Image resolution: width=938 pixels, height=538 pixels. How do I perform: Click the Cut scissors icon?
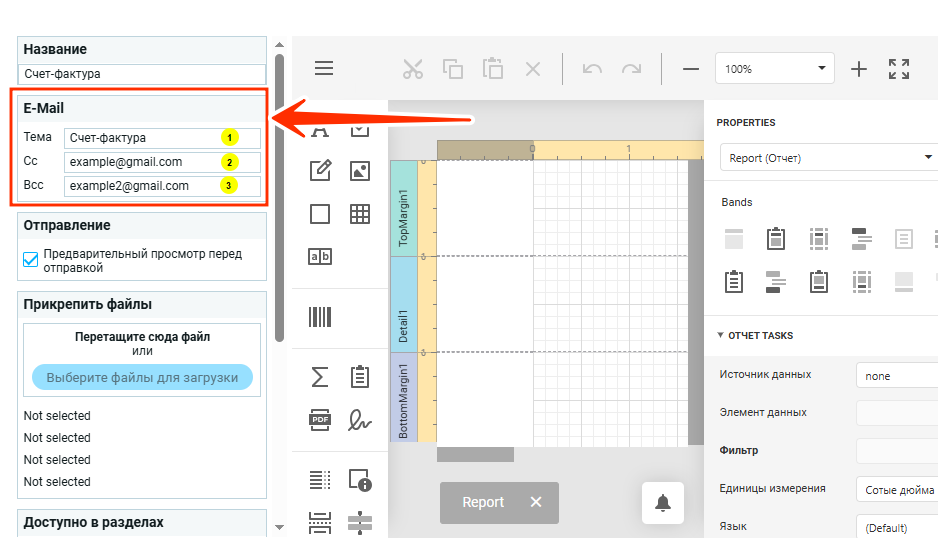[413, 69]
